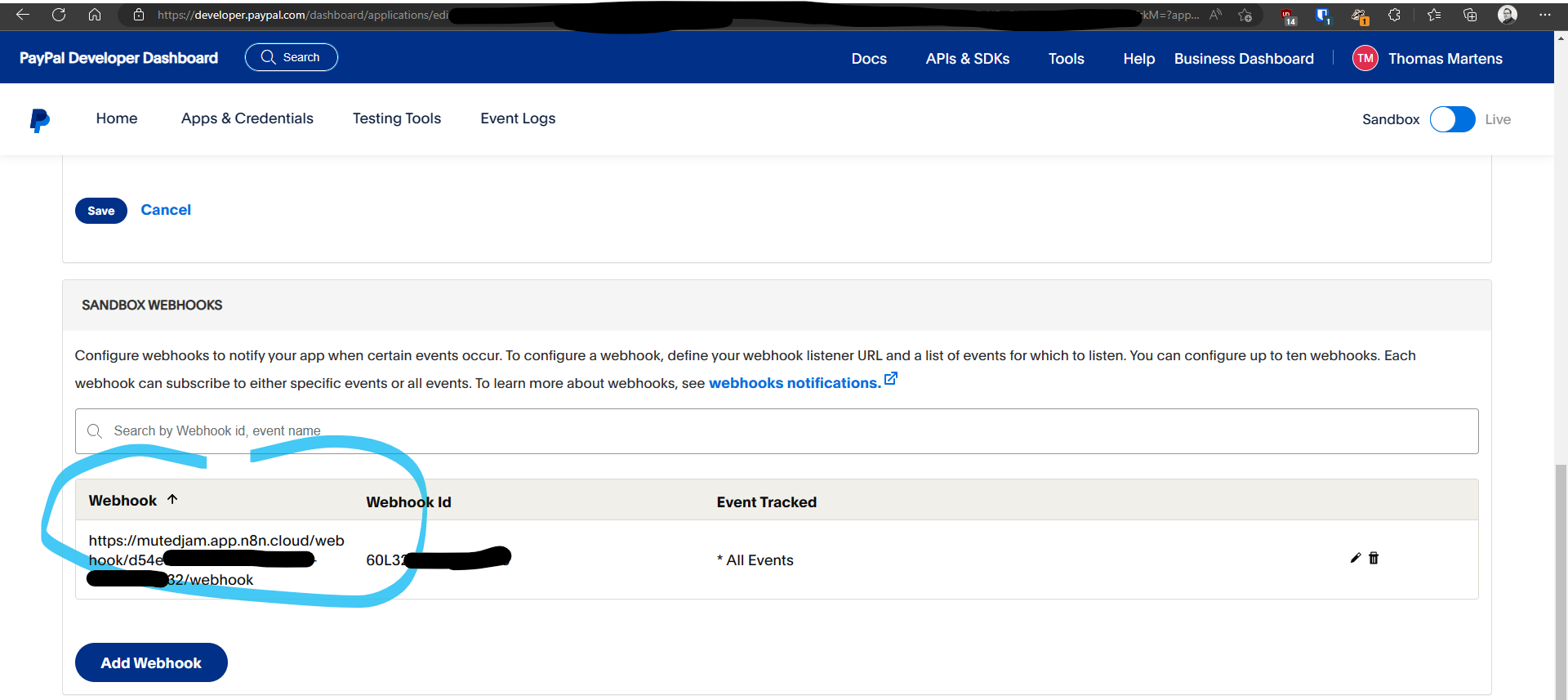Image resolution: width=1568 pixels, height=700 pixels.
Task: Open the uBlock Origin extension icon
Action: click(x=1288, y=16)
